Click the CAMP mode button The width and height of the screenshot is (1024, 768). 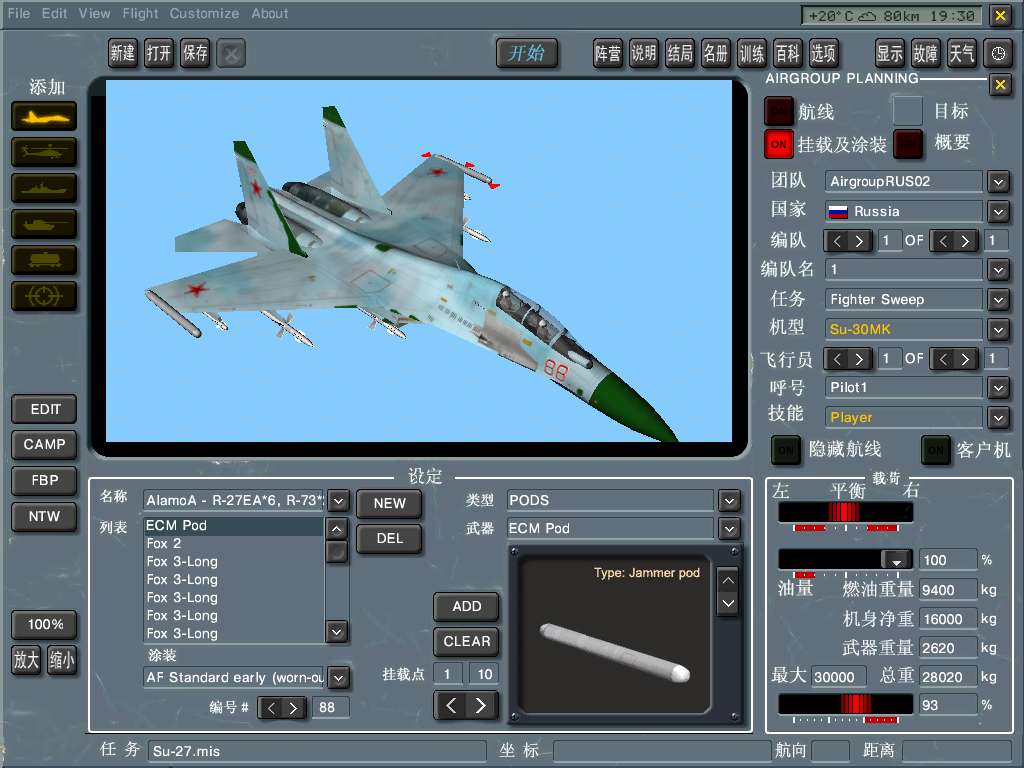tap(44, 445)
